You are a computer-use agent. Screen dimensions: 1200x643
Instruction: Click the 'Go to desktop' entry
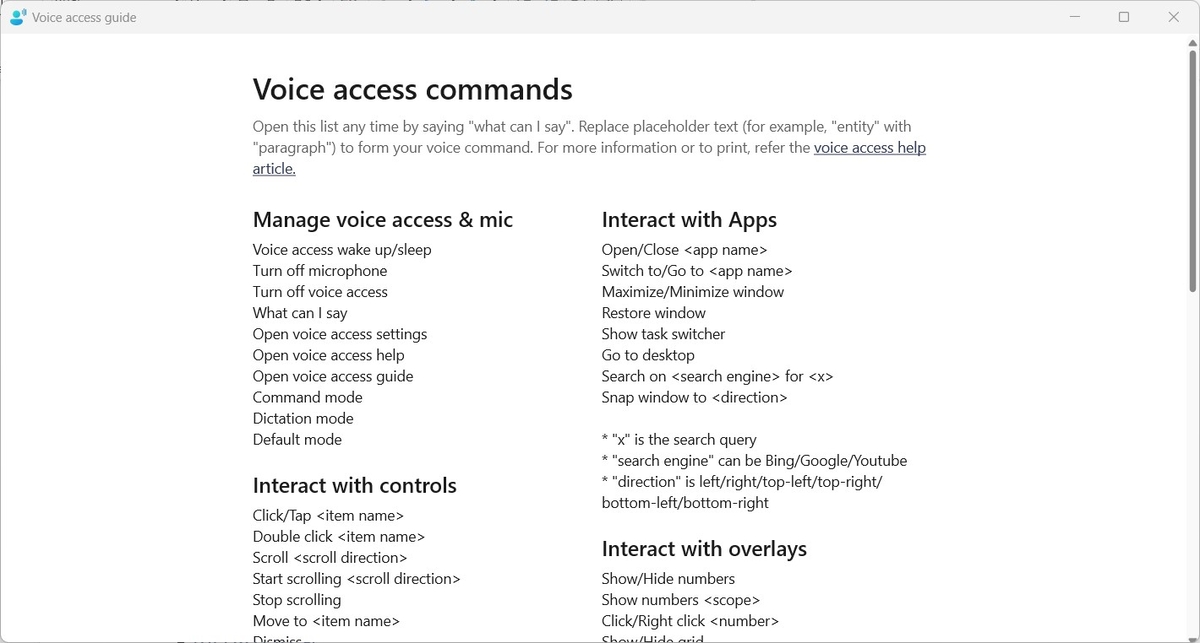pos(648,355)
